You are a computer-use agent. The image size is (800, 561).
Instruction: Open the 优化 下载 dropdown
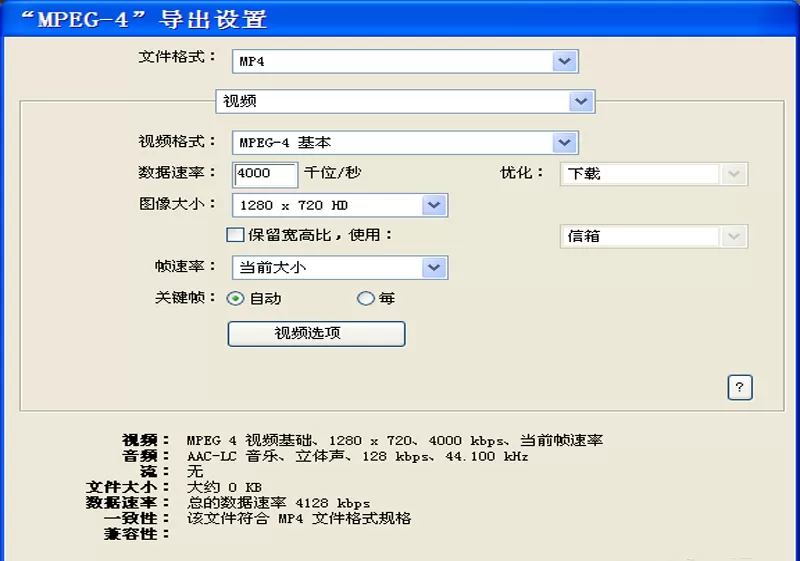(654, 174)
